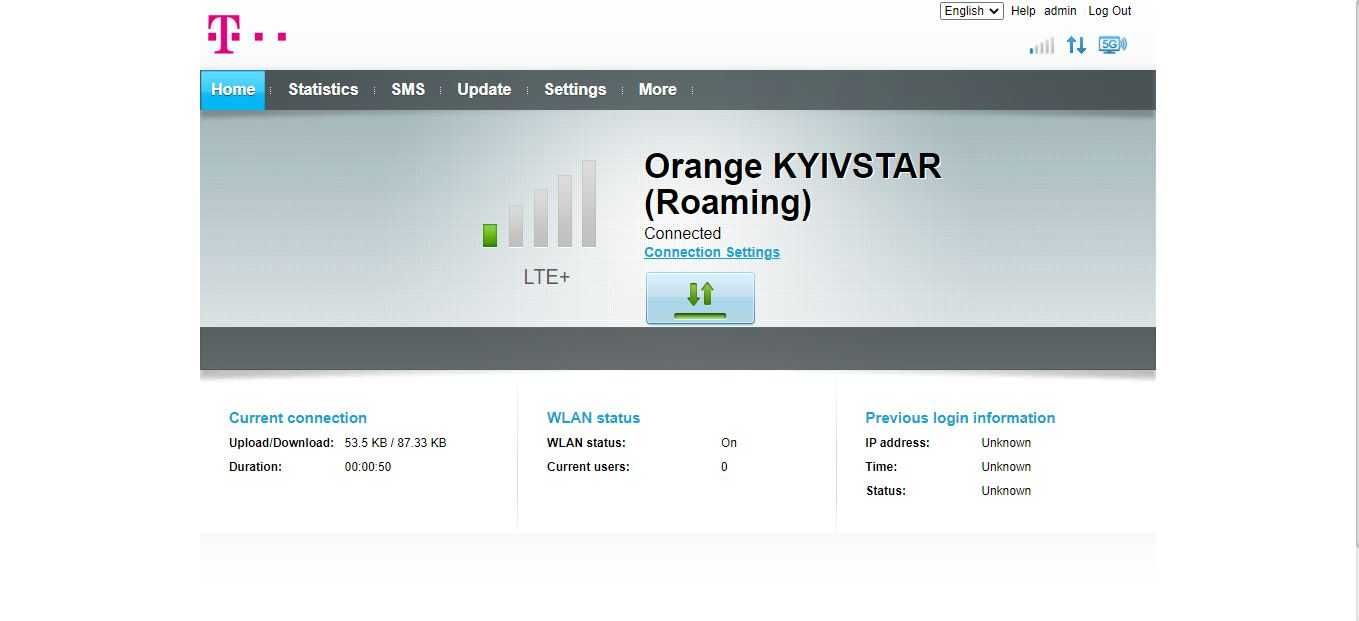1359x621 pixels.
Task: Click the 00:00:50 duration value
Action: click(x=368, y=467)
